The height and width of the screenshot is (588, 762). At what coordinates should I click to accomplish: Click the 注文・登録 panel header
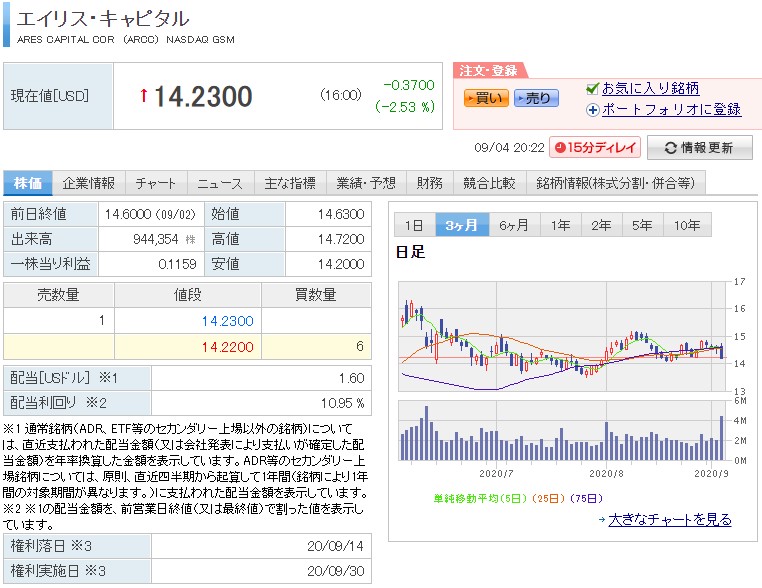tap(488, 70)
